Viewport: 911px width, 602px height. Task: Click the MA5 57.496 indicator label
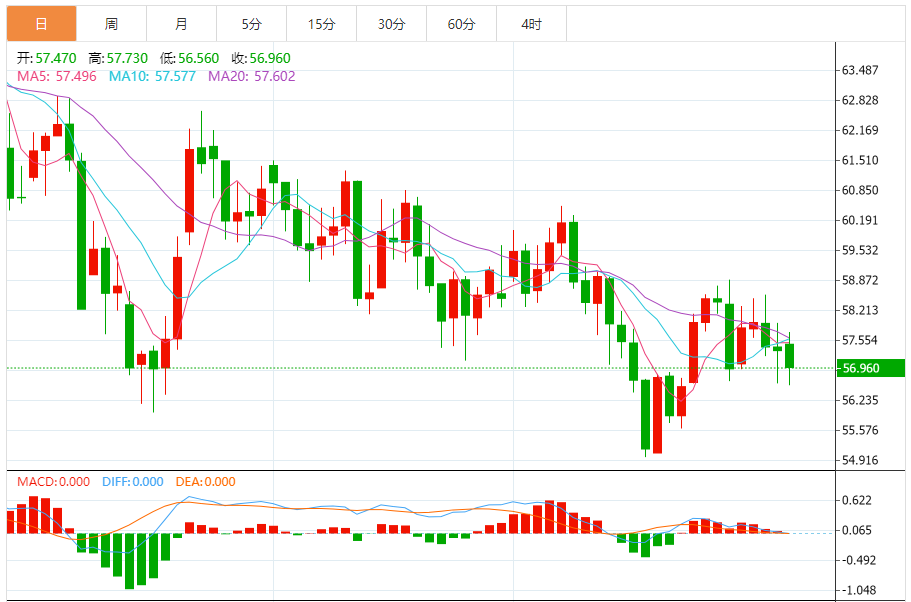(x=57, y=76)
